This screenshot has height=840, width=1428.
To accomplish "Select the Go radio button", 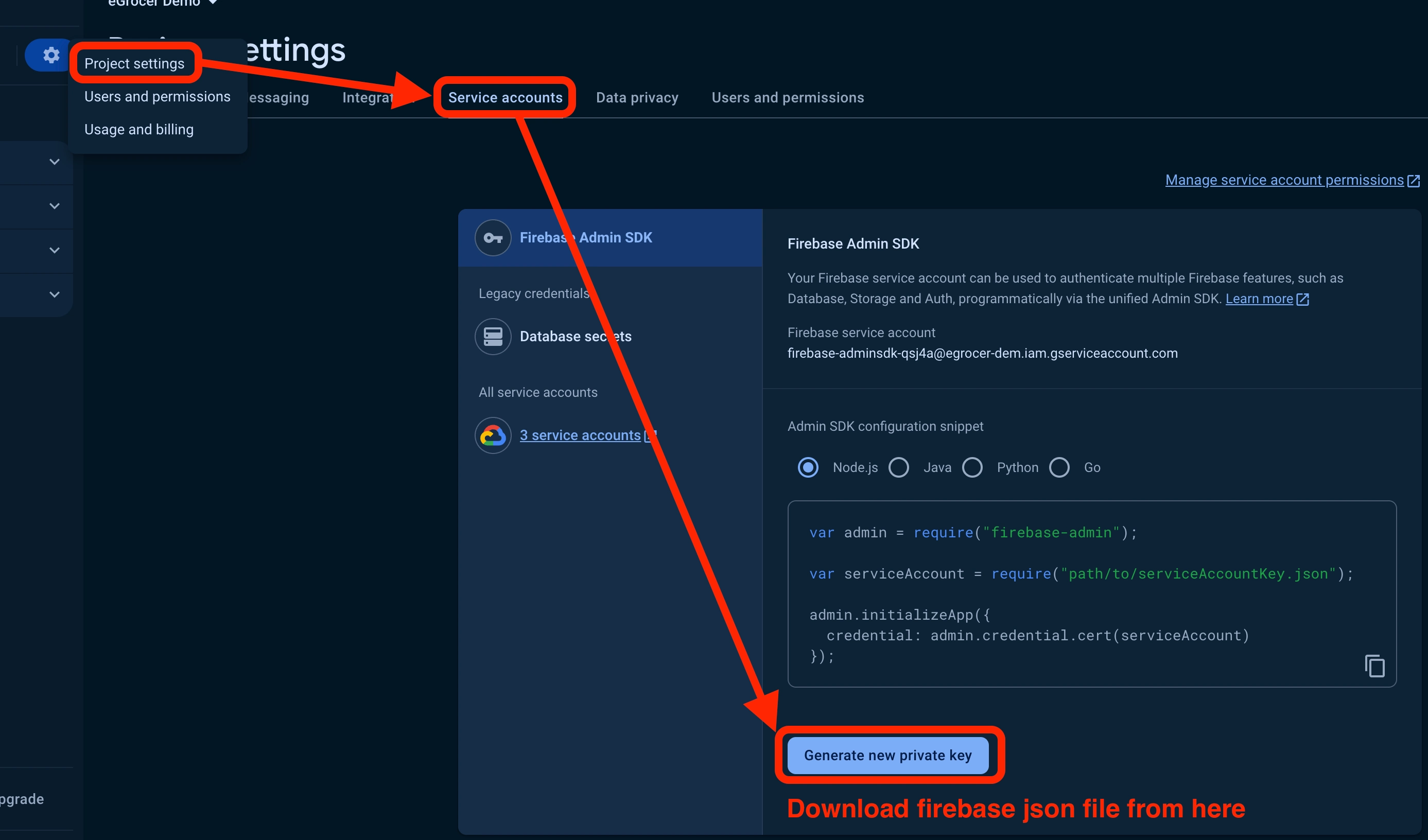I will click(x=1058, y=467).
